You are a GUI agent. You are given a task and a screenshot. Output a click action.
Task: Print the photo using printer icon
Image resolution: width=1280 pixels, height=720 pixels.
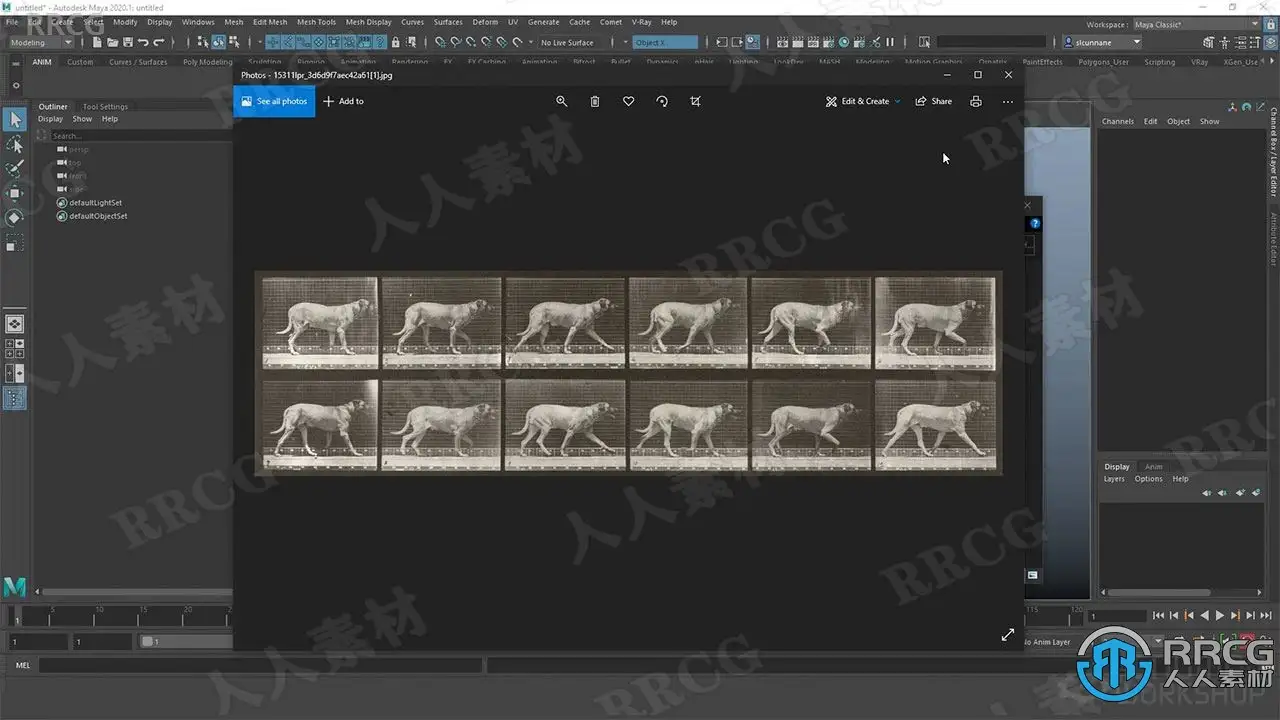tap(976, 101)
